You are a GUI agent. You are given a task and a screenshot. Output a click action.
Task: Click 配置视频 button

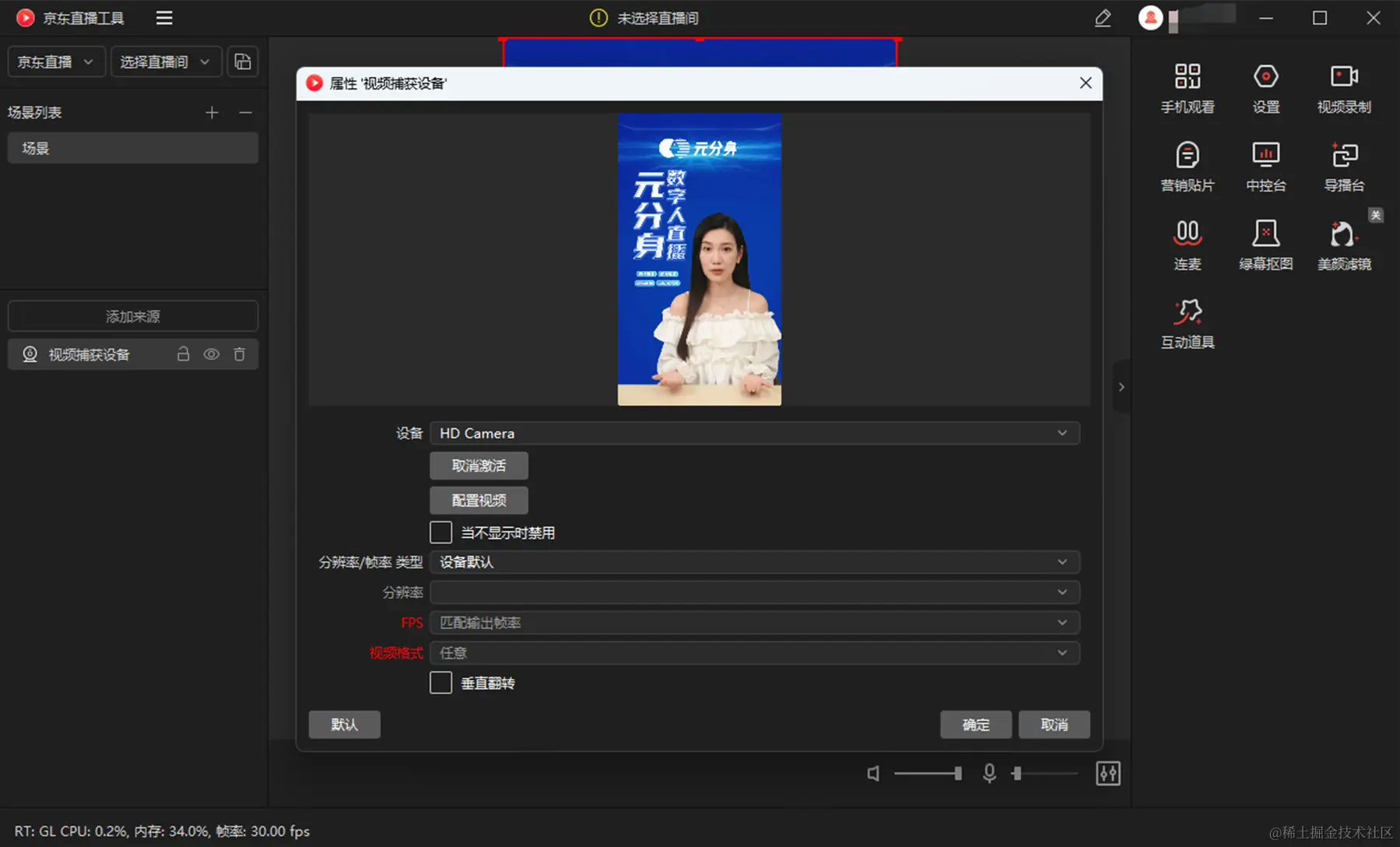point(479,501)
